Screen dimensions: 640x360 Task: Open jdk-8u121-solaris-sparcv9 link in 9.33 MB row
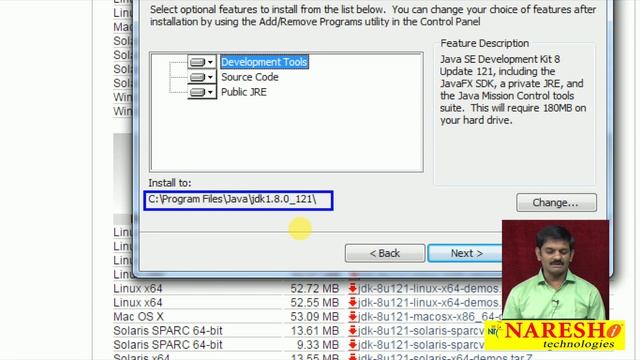click(x=421, y=345)
